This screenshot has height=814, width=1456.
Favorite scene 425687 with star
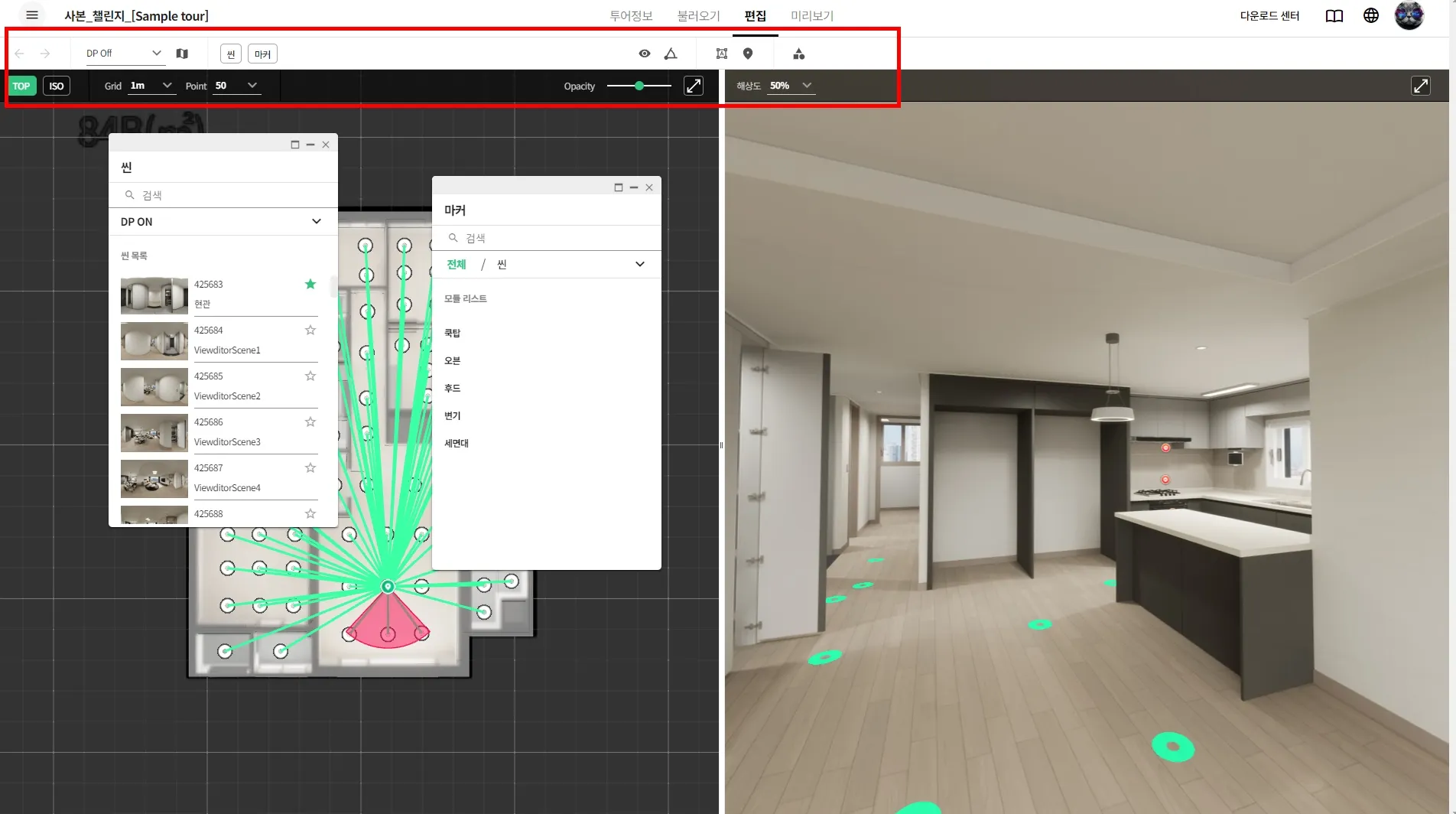coord(310,468)
